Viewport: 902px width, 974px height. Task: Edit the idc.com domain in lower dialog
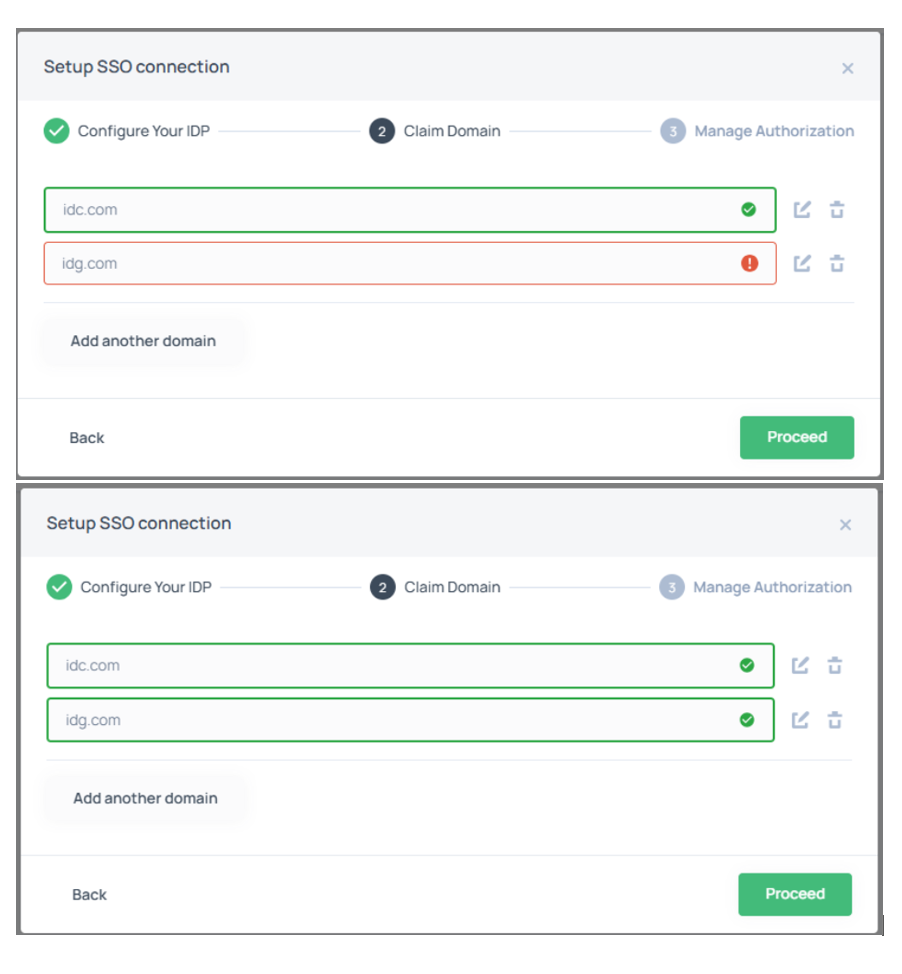click(x=800, y=666)
